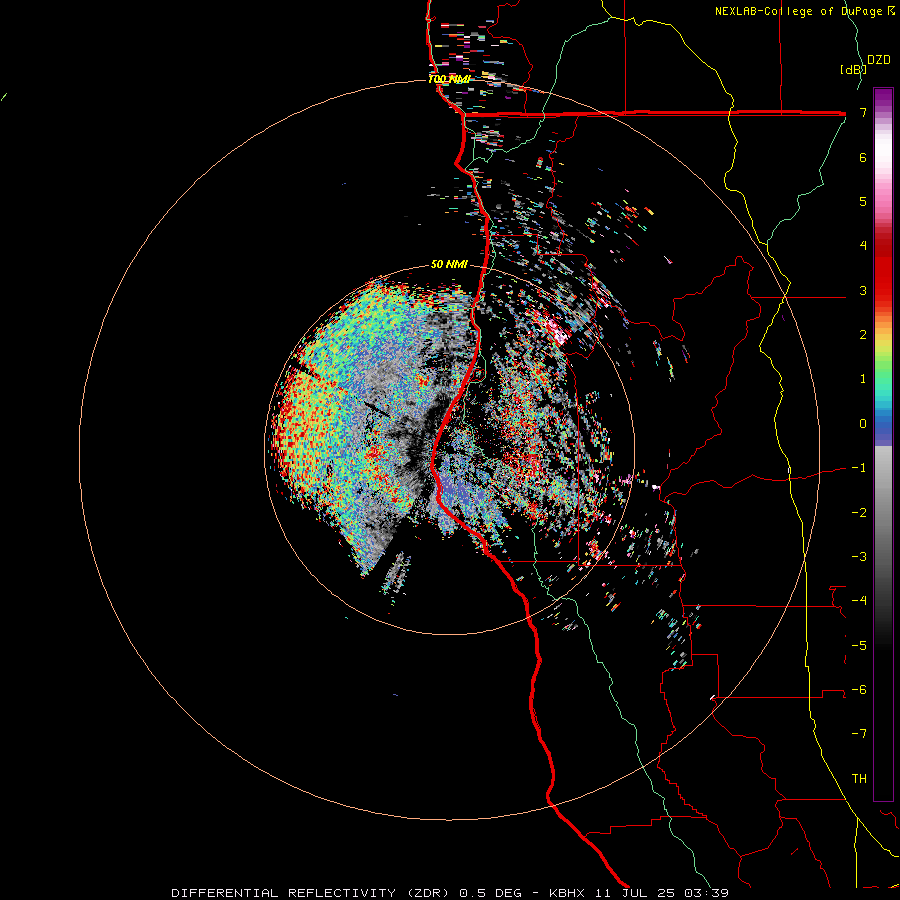Click the 1 value on color scale
The image size is (900, 900).
pos(863,379)
